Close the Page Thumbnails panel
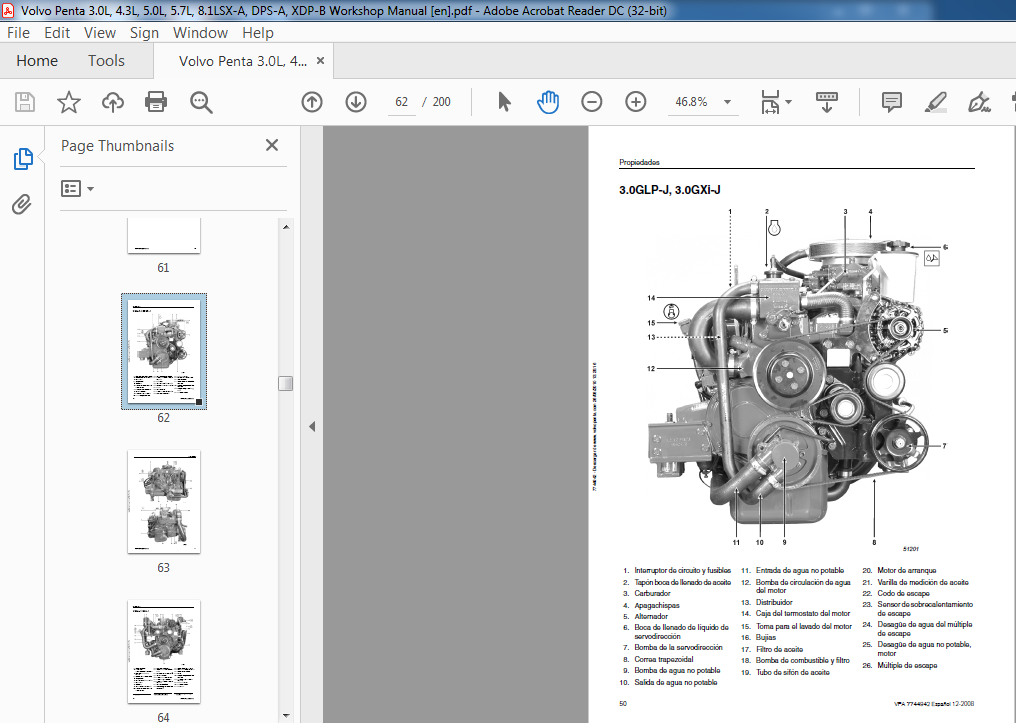Viewport: 1016px width, 723px height. pyautogui.click(x=272, y=145)
